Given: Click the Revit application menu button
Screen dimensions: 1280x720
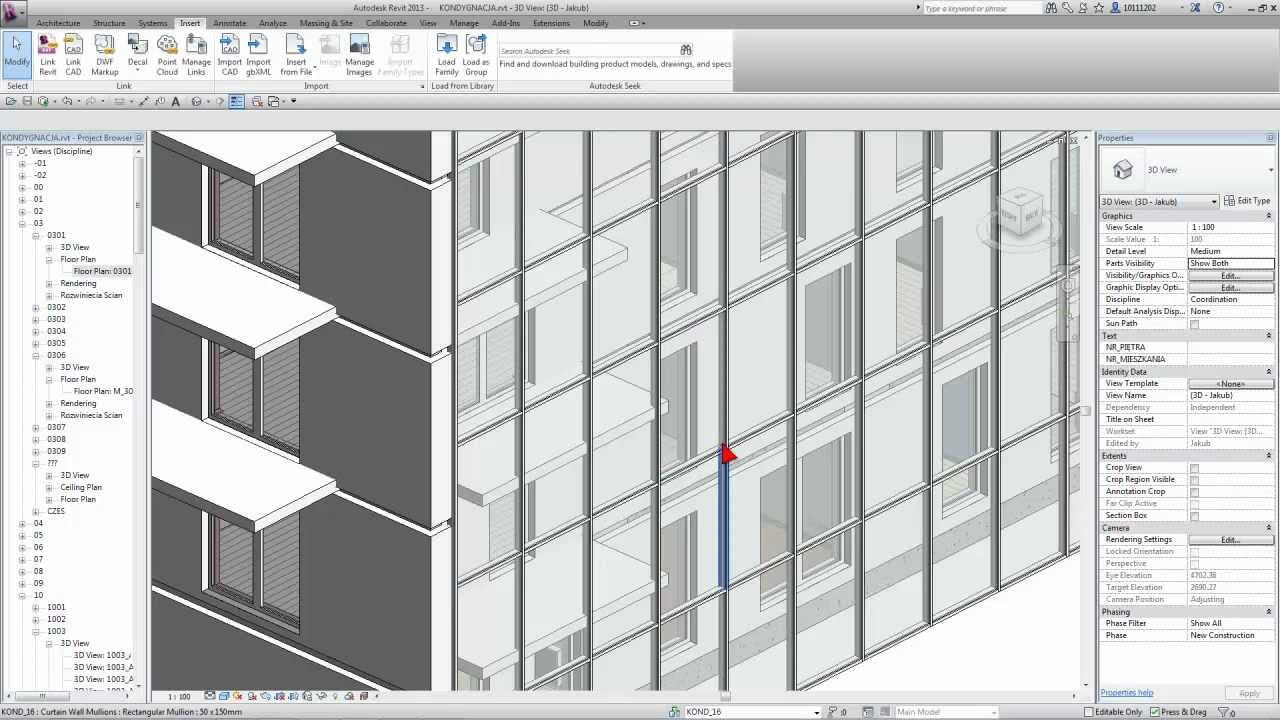Looking at the screenshot, I should [x=13, y=12].
